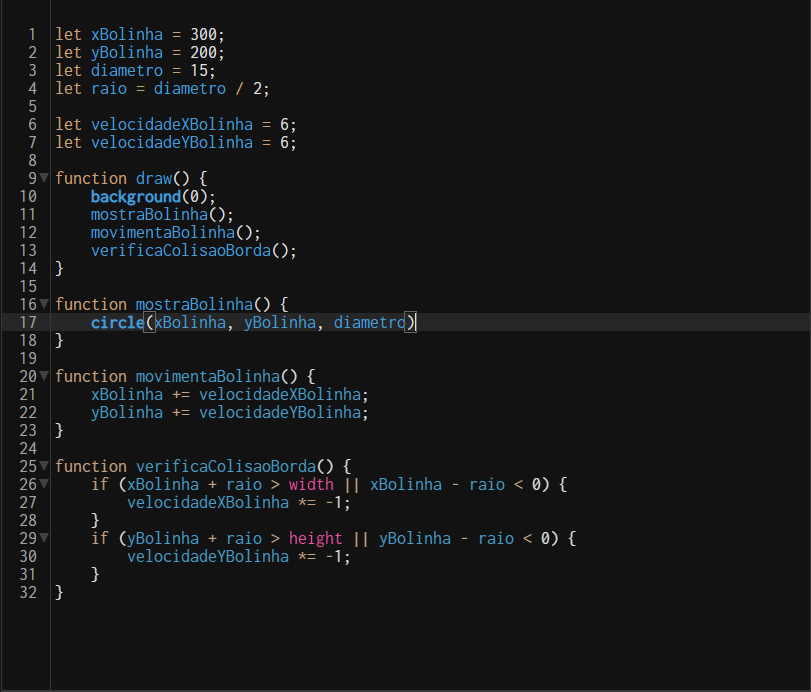Click the 'circle' keyword on line 17
This screenshot has width=811, height=692.
tap(118, 322)
